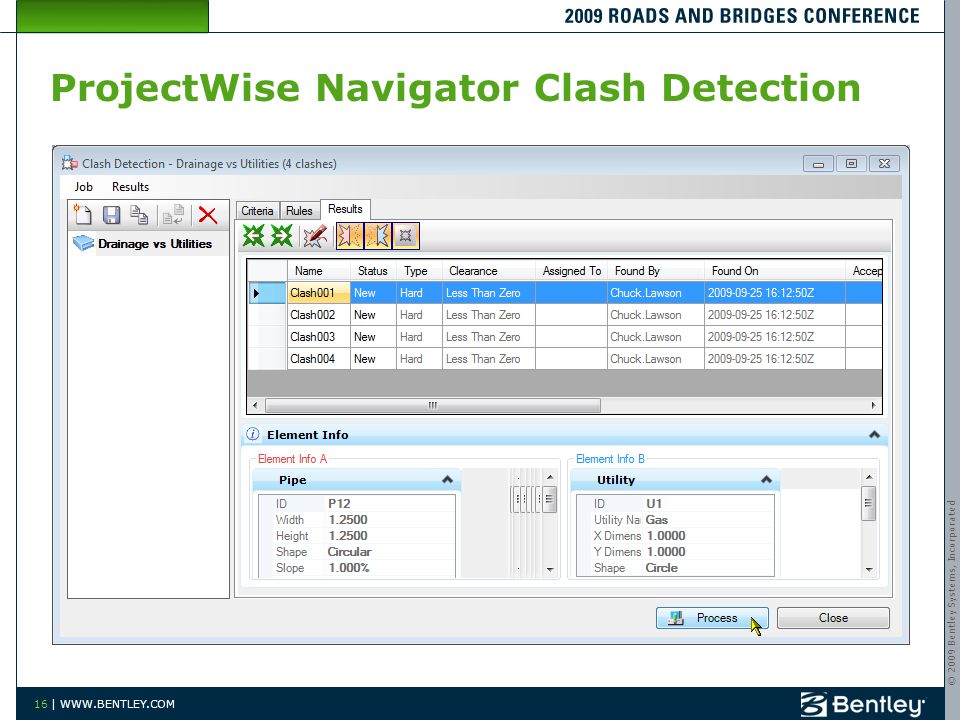Click the Bentley logo

pyautogui.click(x=862, y=704)
